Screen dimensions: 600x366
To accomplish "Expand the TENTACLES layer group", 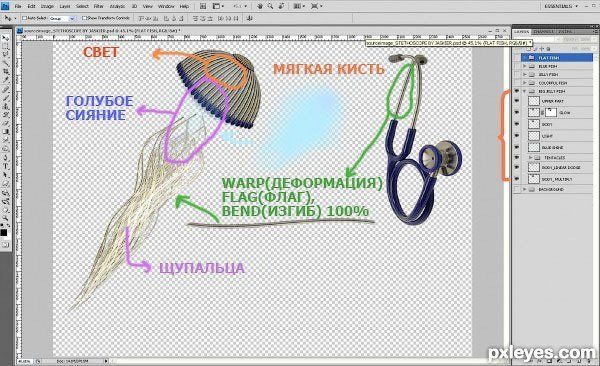I will [x=530, y=157].
